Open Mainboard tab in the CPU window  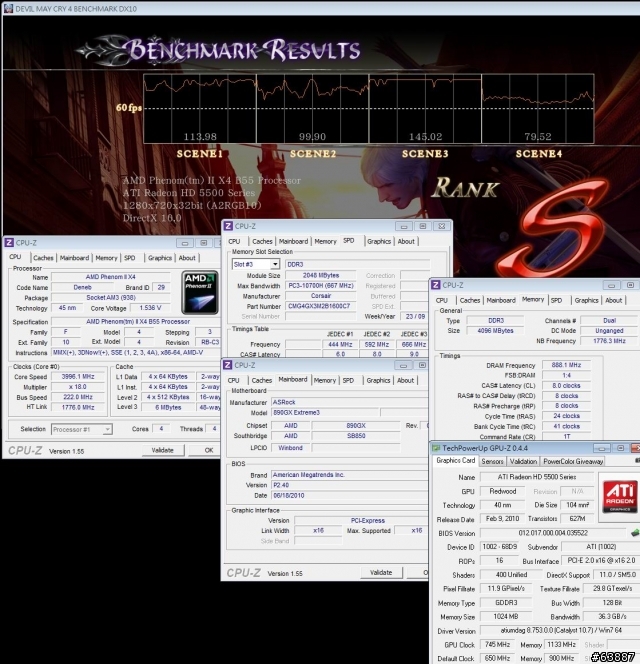(74, 258)
